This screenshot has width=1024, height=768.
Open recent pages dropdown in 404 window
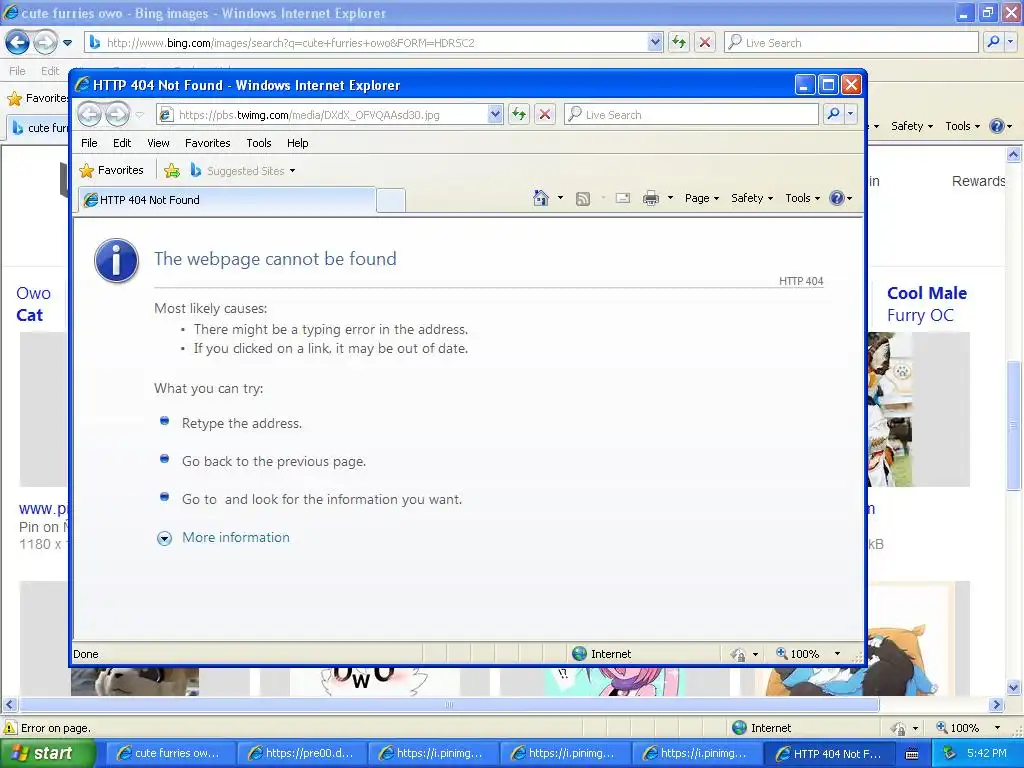tap(140, 115)
